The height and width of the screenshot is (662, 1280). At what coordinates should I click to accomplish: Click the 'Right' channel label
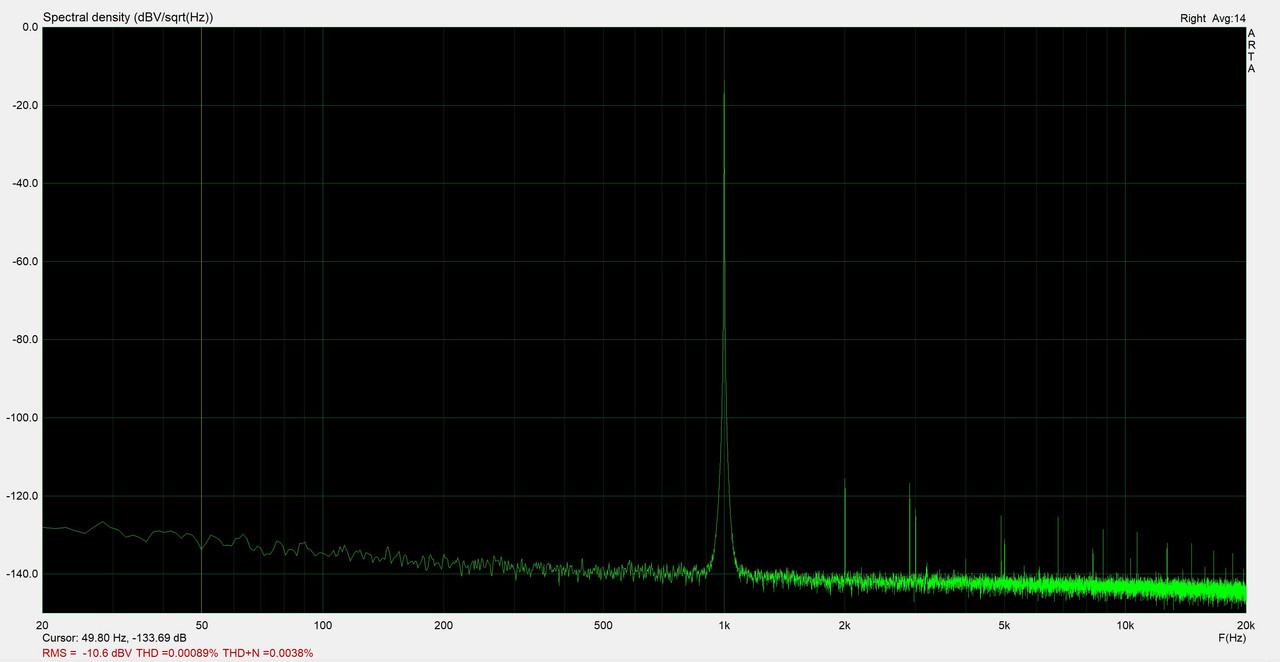click(1193, 18)
